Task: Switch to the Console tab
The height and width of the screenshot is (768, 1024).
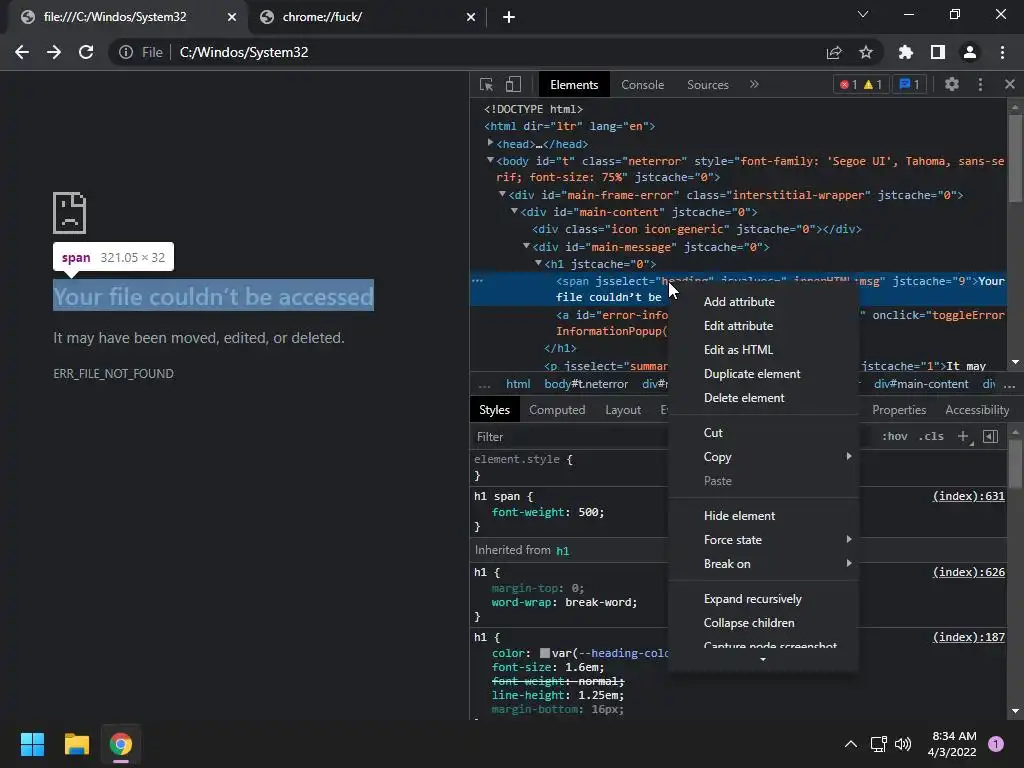Action: (x=643, y=85)
